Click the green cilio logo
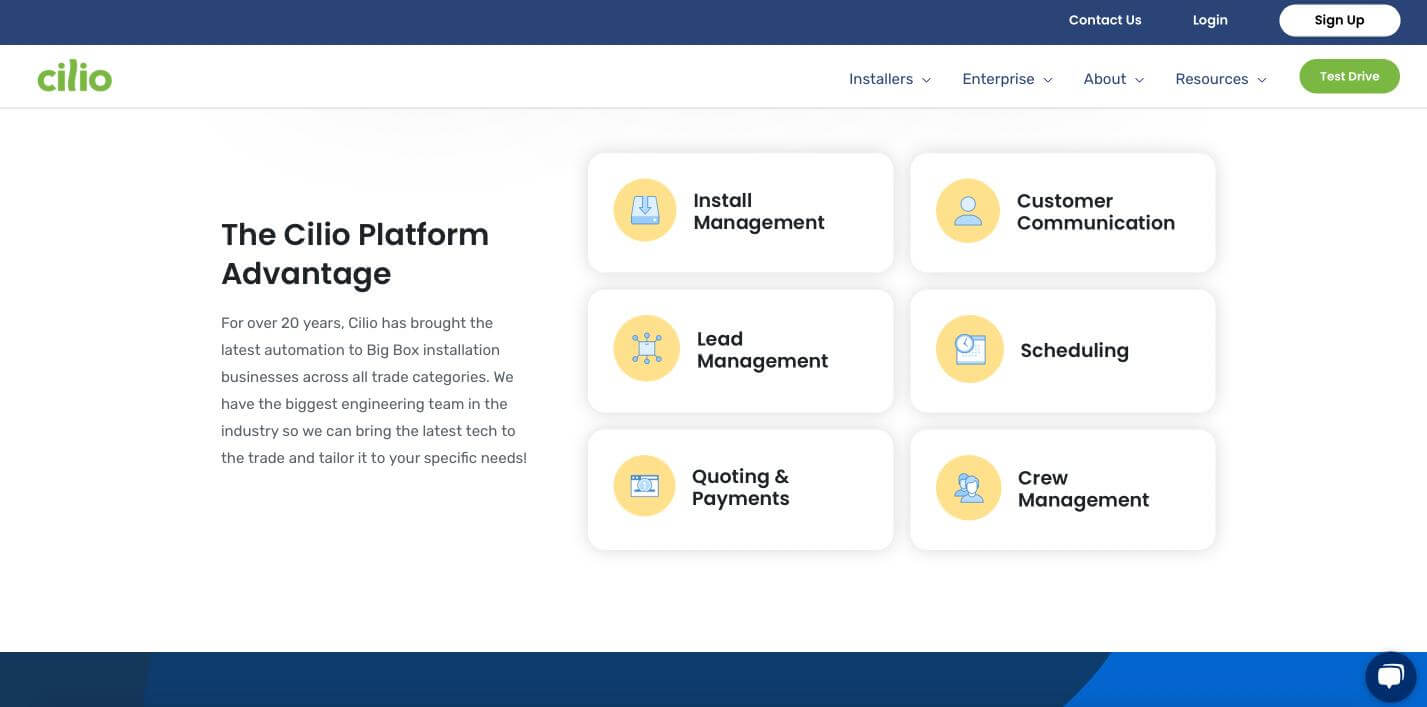 (x=75, y=76)
